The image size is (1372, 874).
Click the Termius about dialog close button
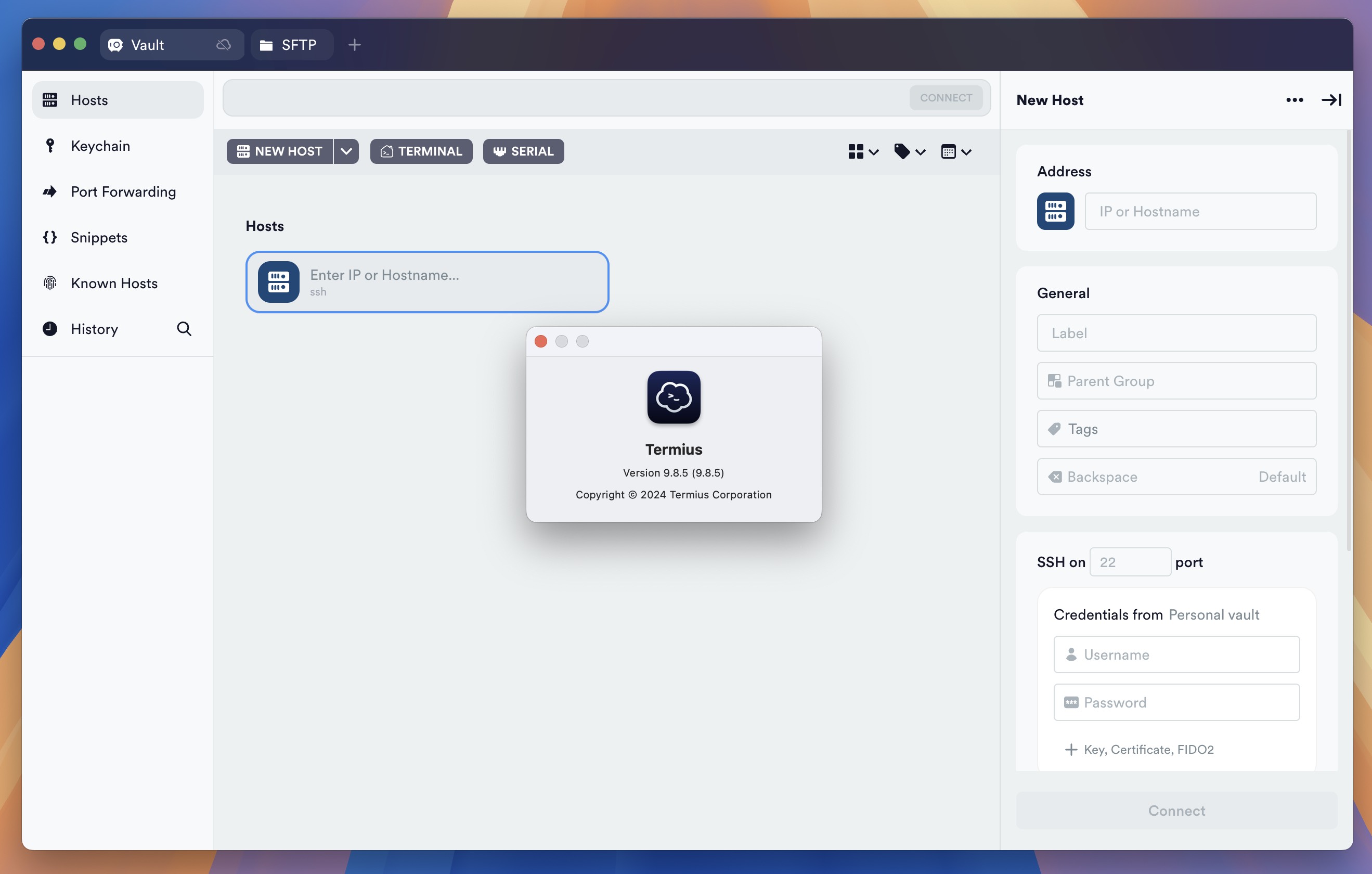coord(541,341)
